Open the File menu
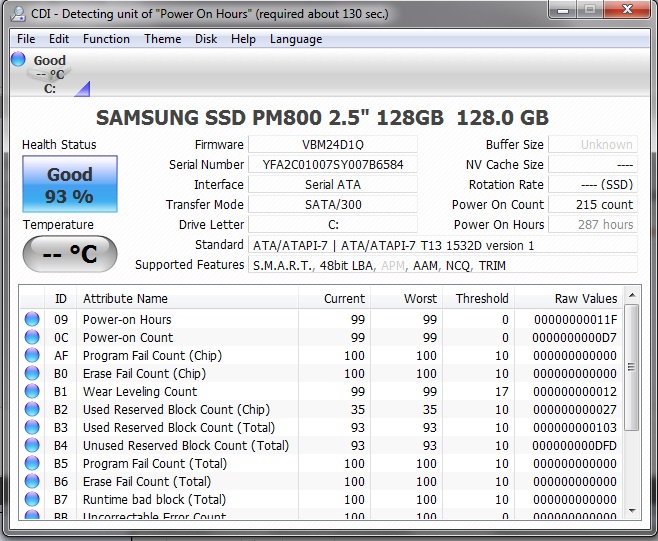The width and height of the screenshot is (658, 541). (26, 39)
